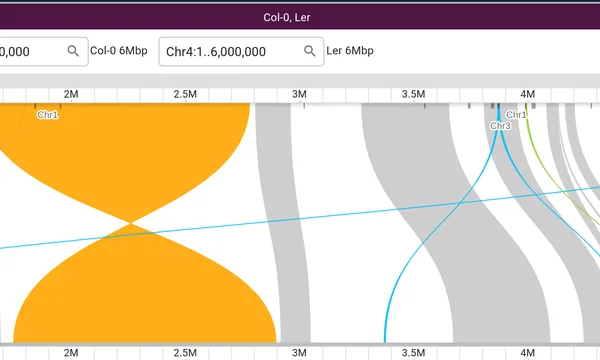Click the 4M mark on the top ruler

(x=527, y=94)
